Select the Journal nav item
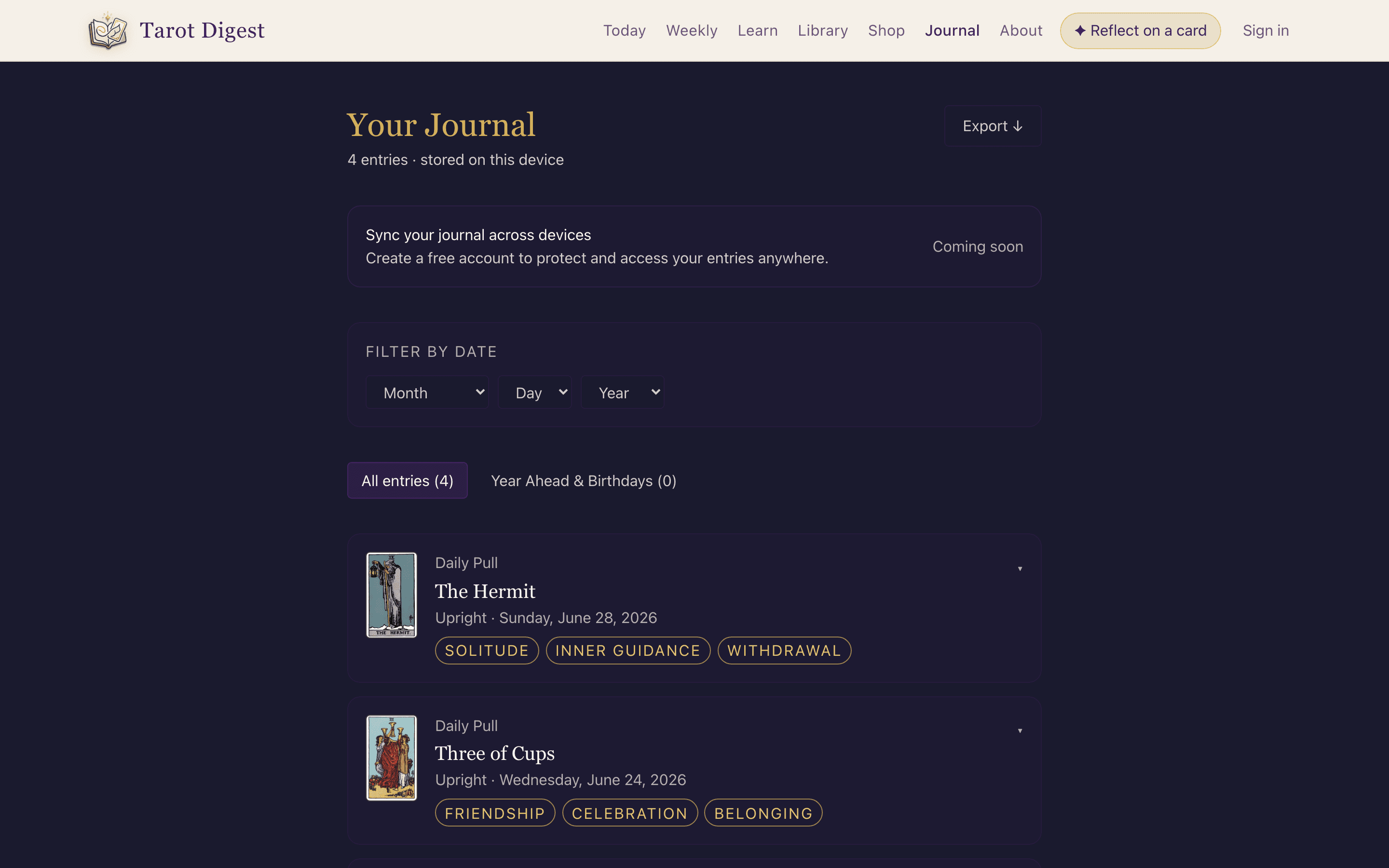1389x868 pixels. (952, 30)
